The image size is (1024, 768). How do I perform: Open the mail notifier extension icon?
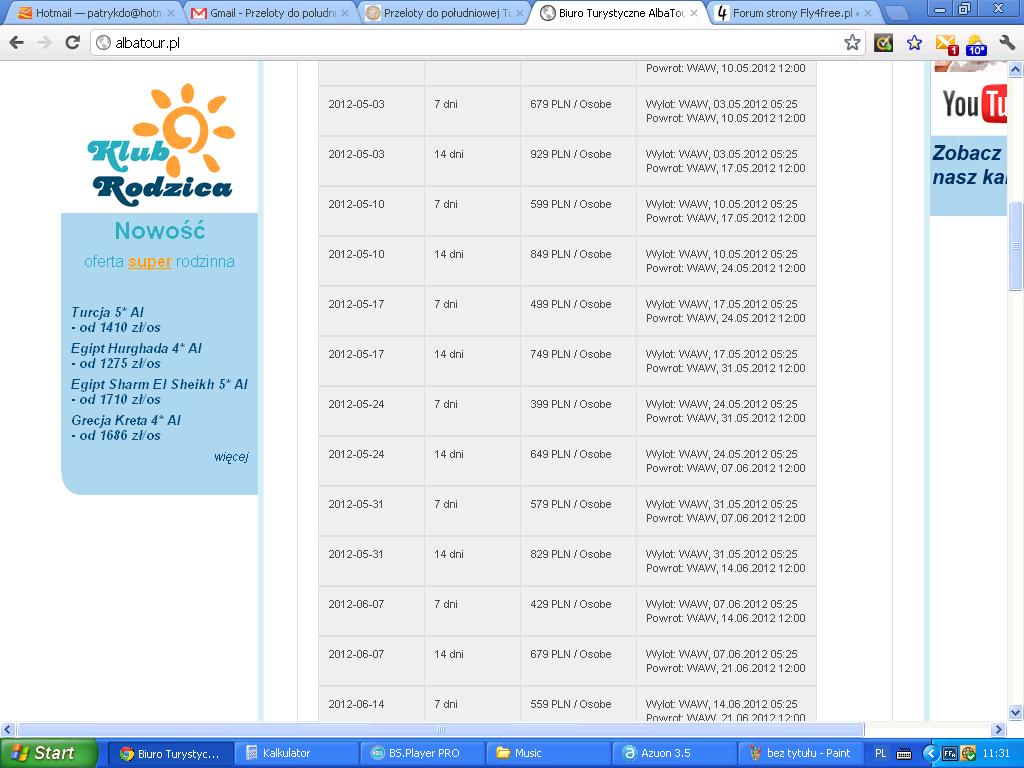tap(946, 44)
